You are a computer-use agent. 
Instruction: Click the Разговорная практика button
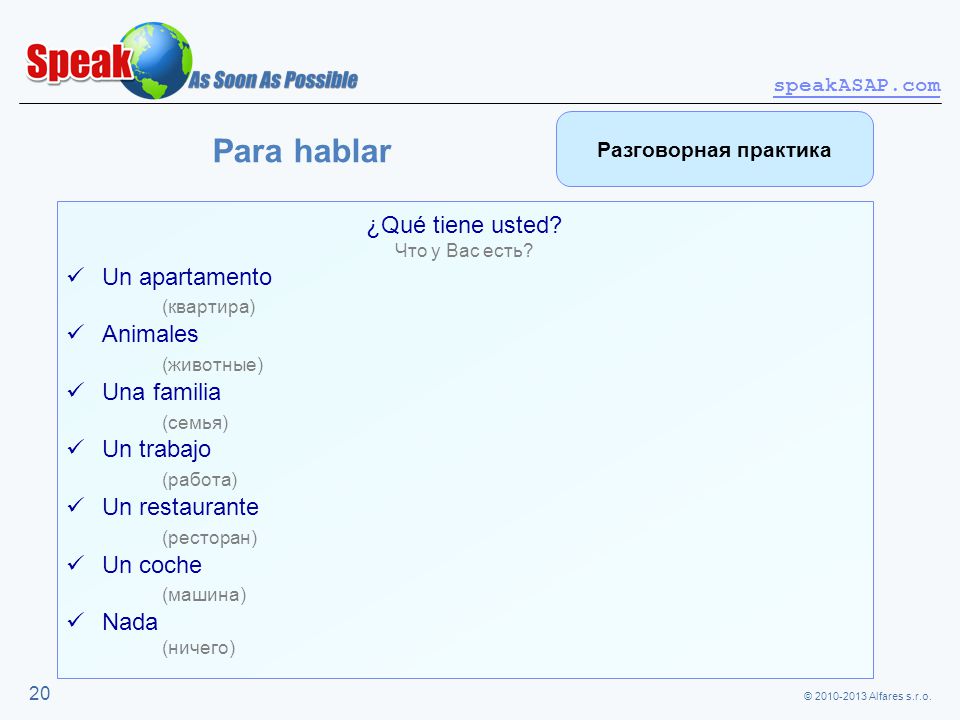714,149
